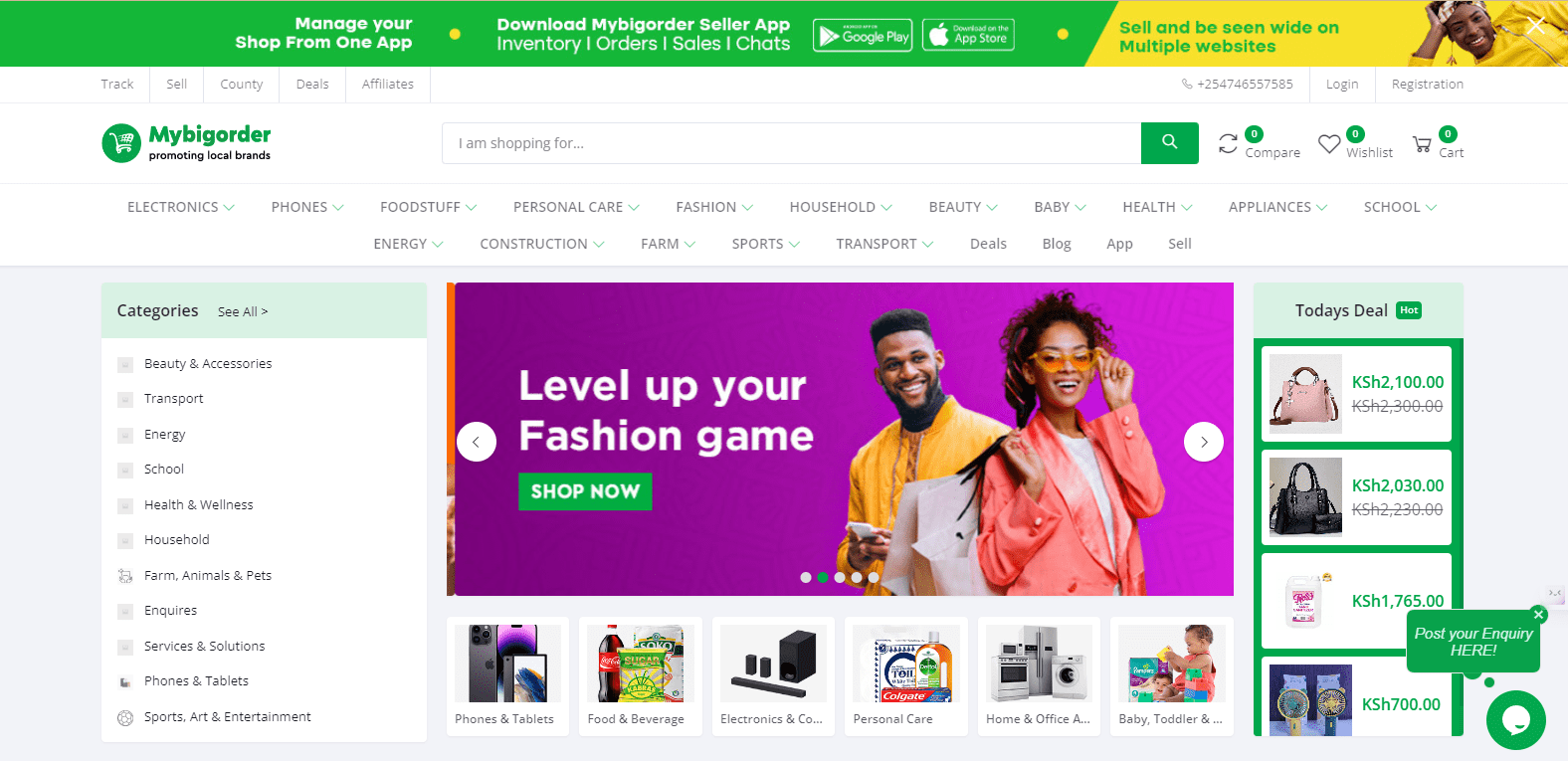Click the Google Play store badge

pyautogui.click(x=863, y=36)
